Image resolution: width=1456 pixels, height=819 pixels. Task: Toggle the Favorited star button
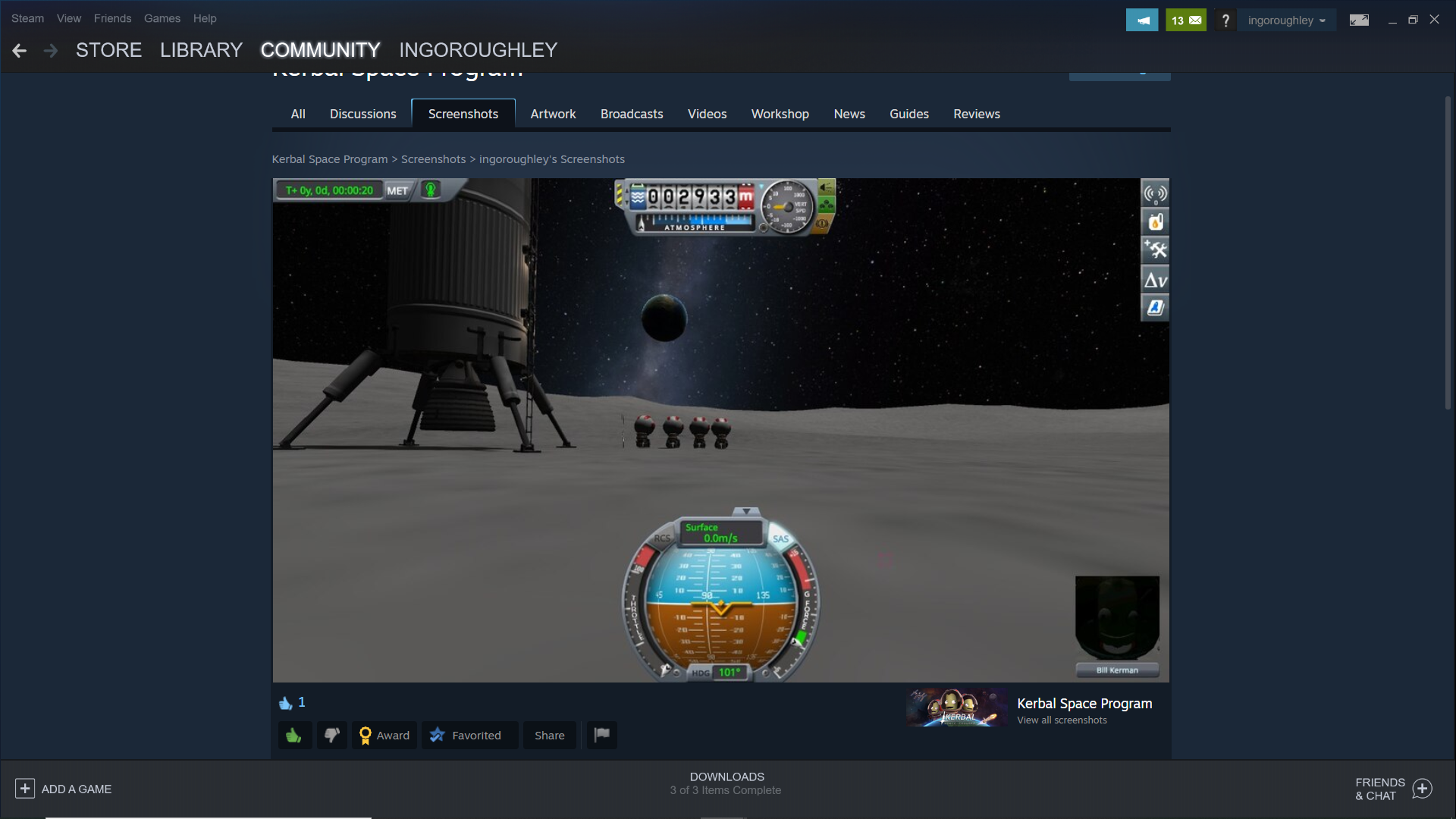(x=469, y=735)
